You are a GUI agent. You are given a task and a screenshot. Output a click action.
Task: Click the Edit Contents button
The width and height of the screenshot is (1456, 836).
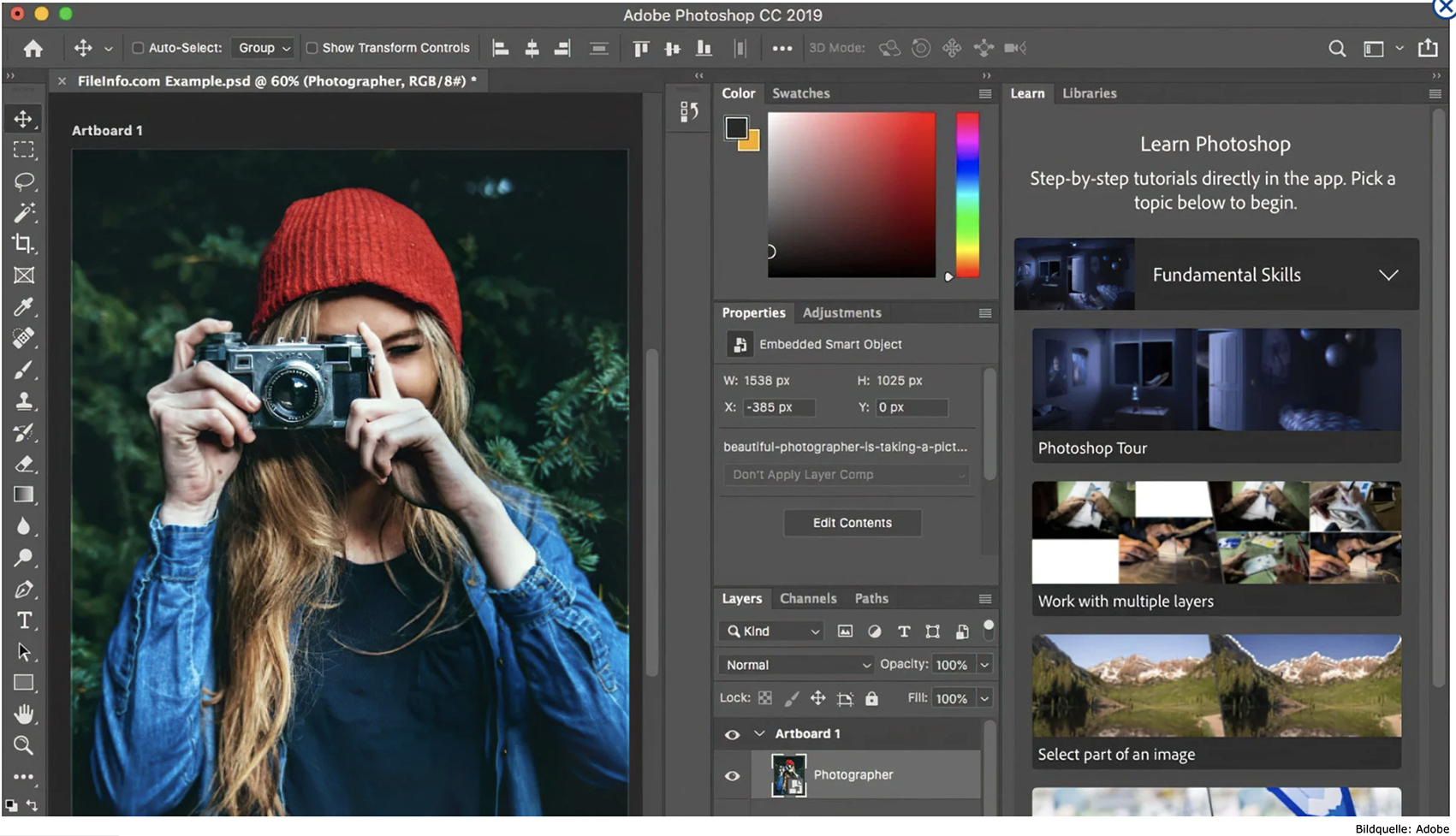click(x=852, y=523)
